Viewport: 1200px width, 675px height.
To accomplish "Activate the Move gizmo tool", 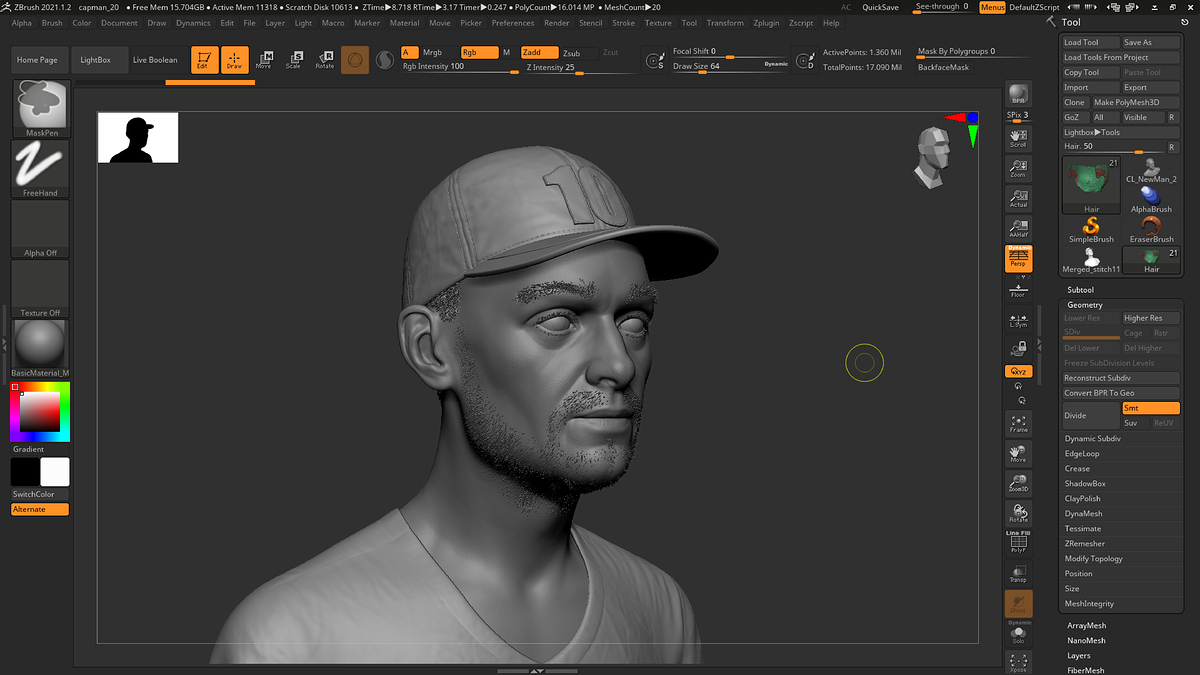I will tap(264, 60).
